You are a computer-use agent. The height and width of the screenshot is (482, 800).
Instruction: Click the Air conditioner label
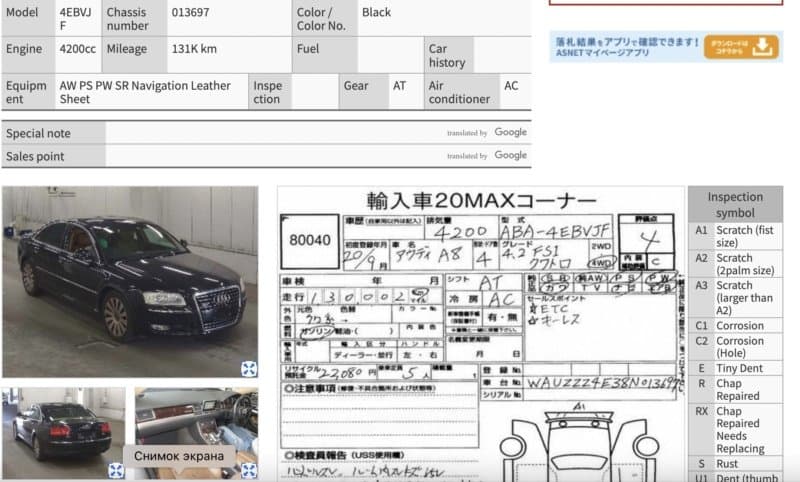[x=459, y=92]
